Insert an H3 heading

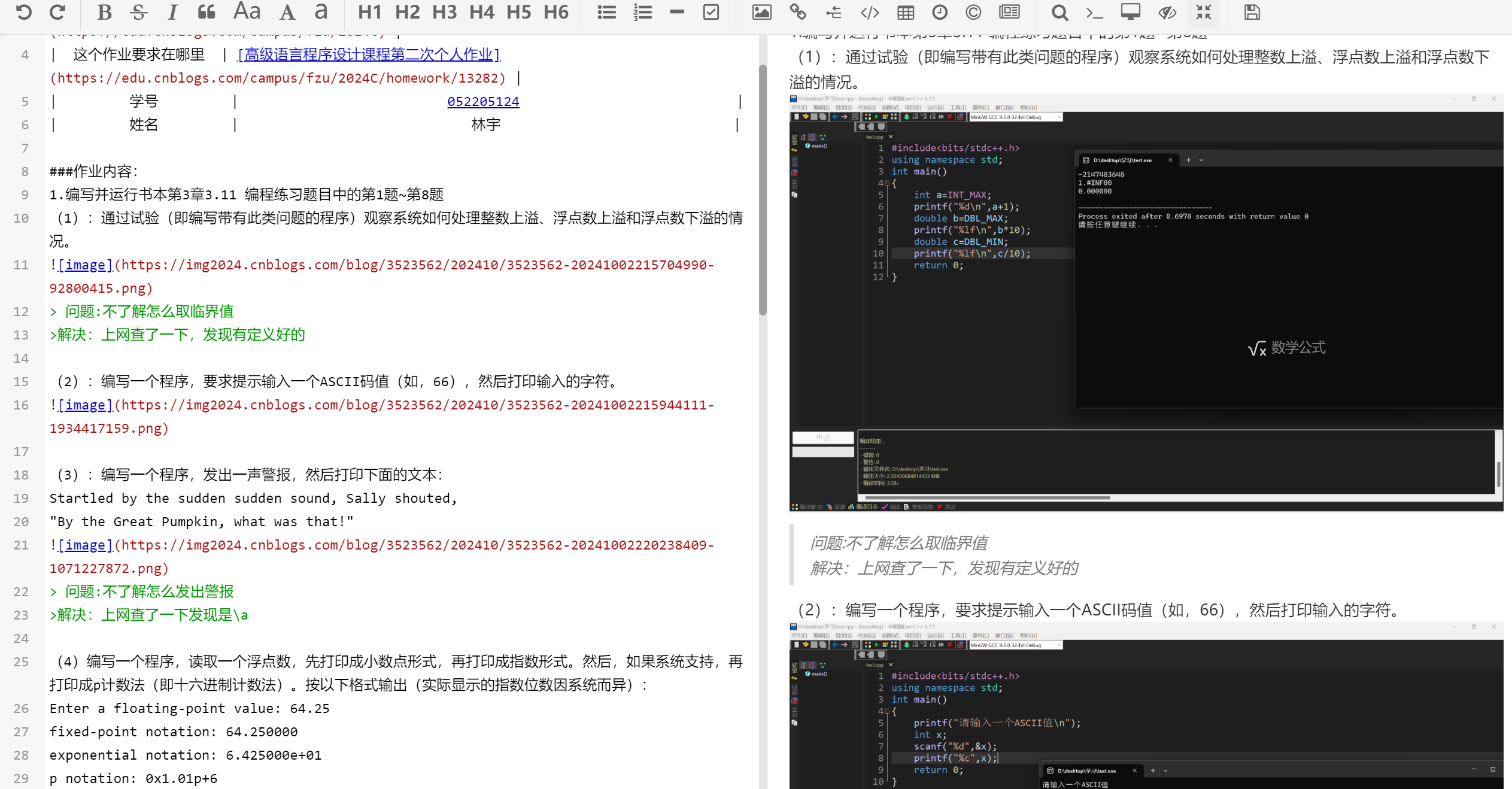(444, 12)
